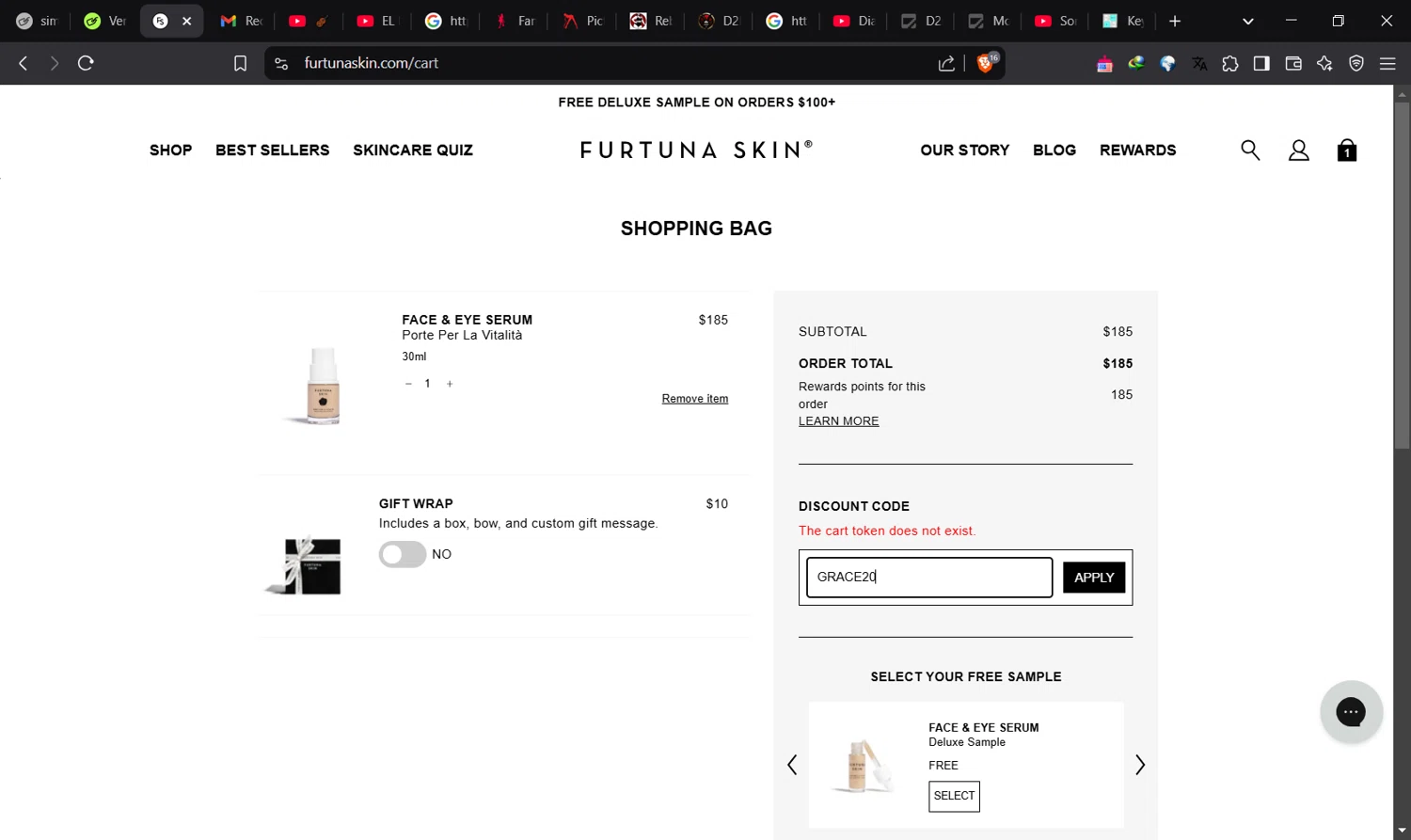
Task: Click the ORDER TOTAL $185 value
Action: point(1118,363)
